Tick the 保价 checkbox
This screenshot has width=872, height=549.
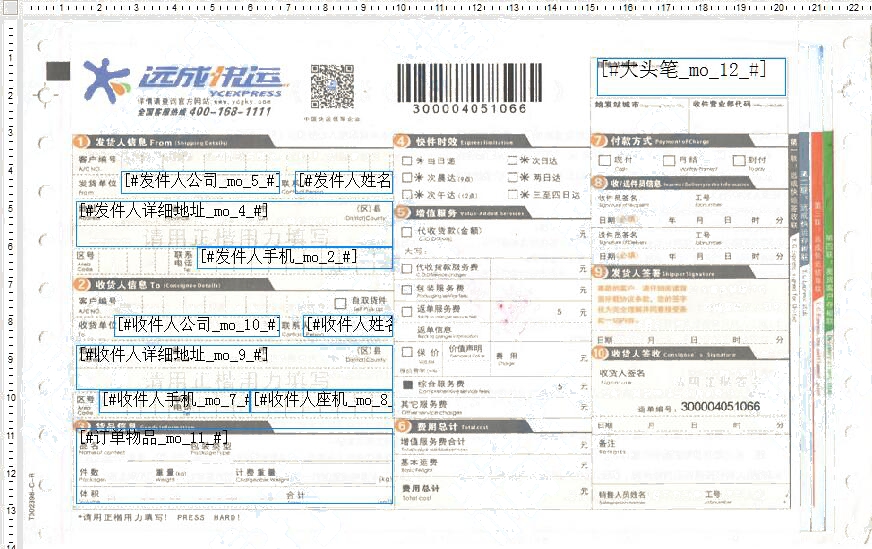(407, 352)
